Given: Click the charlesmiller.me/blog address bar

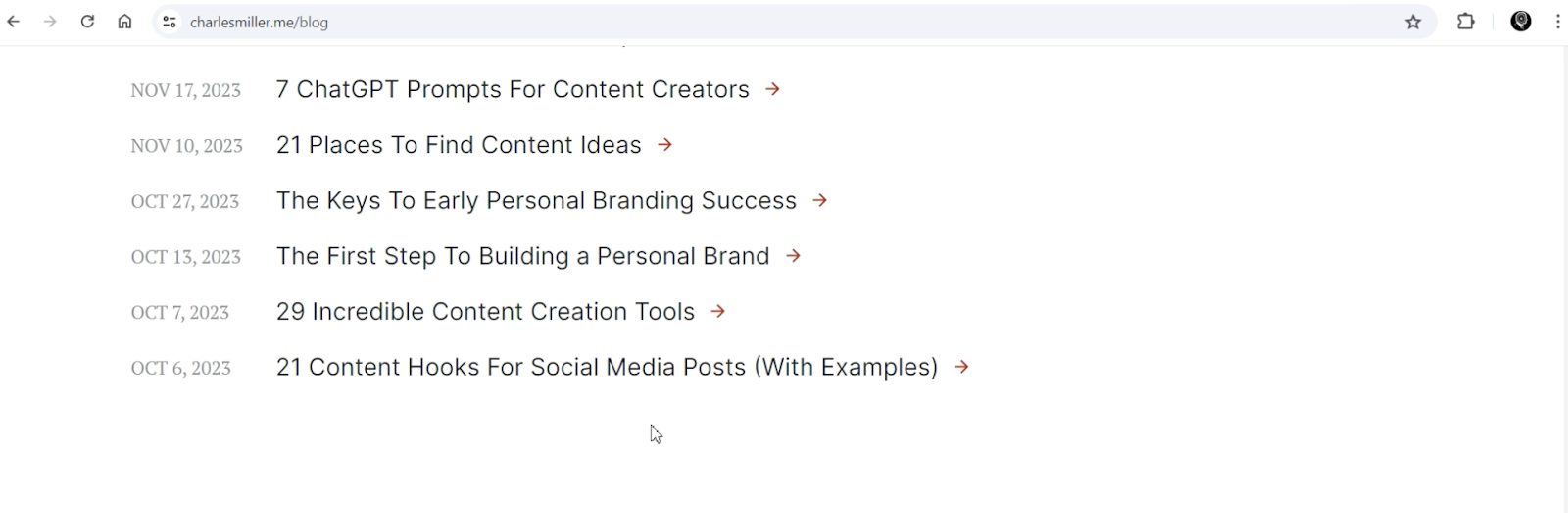Looking at the screenshot, I should point(784,22).
